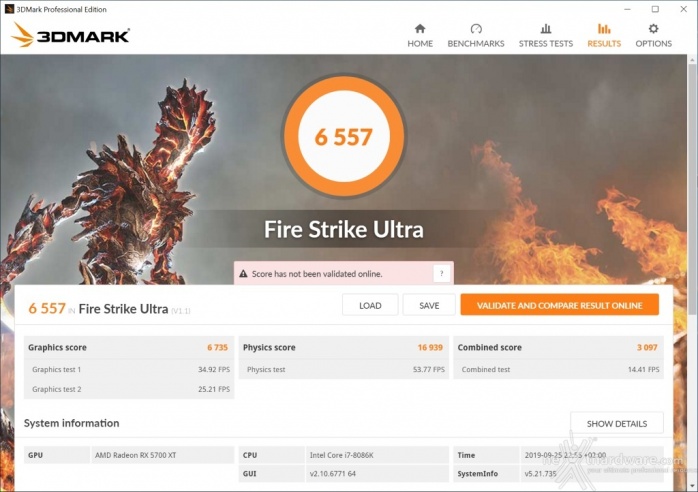This screenshot has height=492, width=698.
Task: Click the SAVE button
Action: (x=429, y=305)
